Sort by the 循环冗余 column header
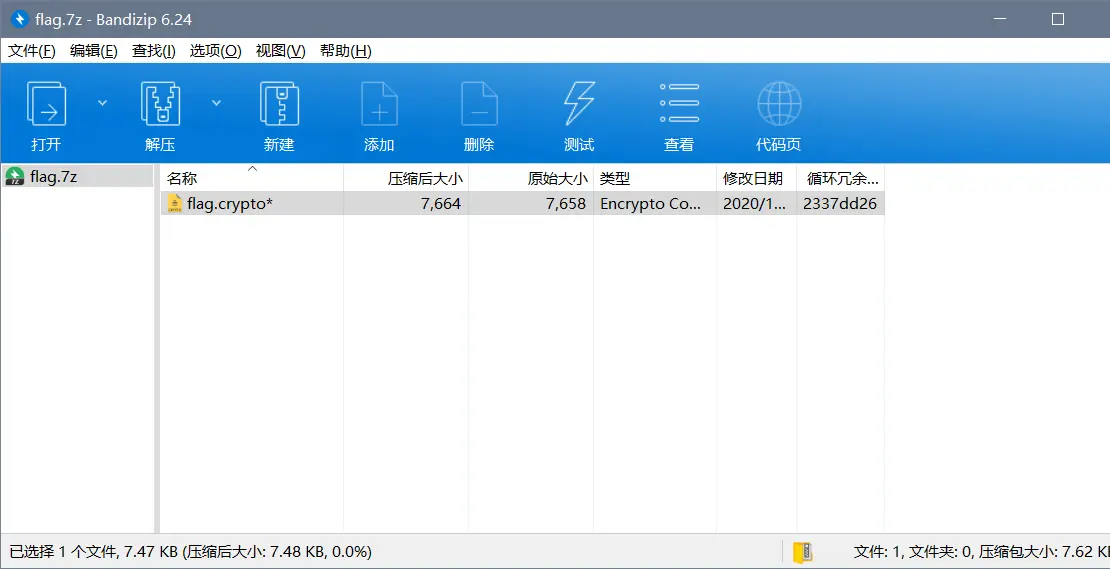The width and height of the screenshot is (1110, 569). tap(840, 178)
